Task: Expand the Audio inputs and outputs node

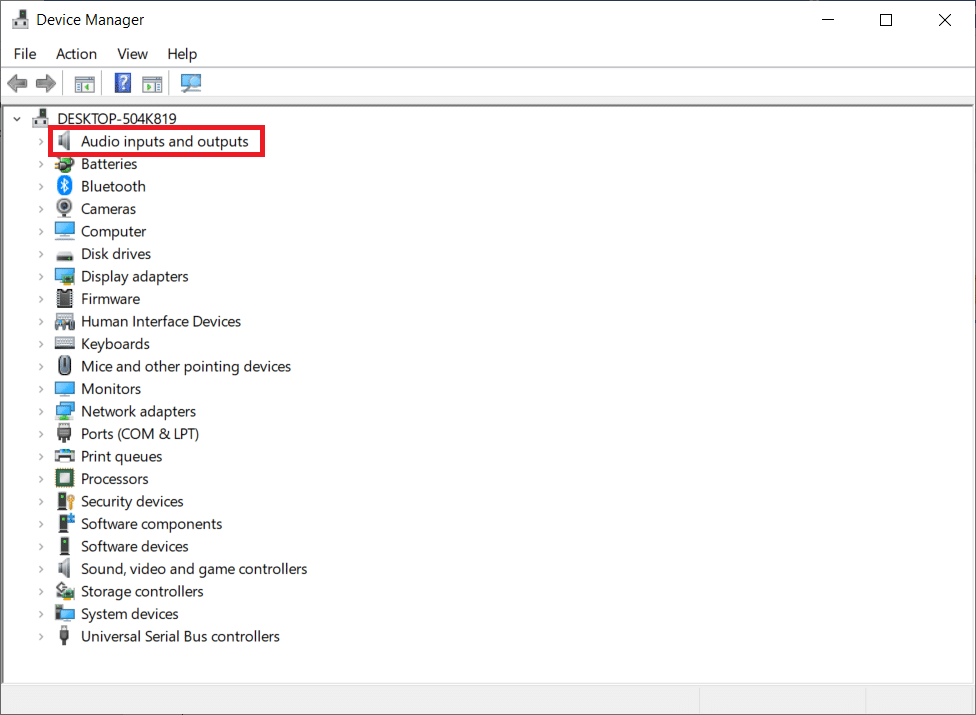Action: coord(41,142)
